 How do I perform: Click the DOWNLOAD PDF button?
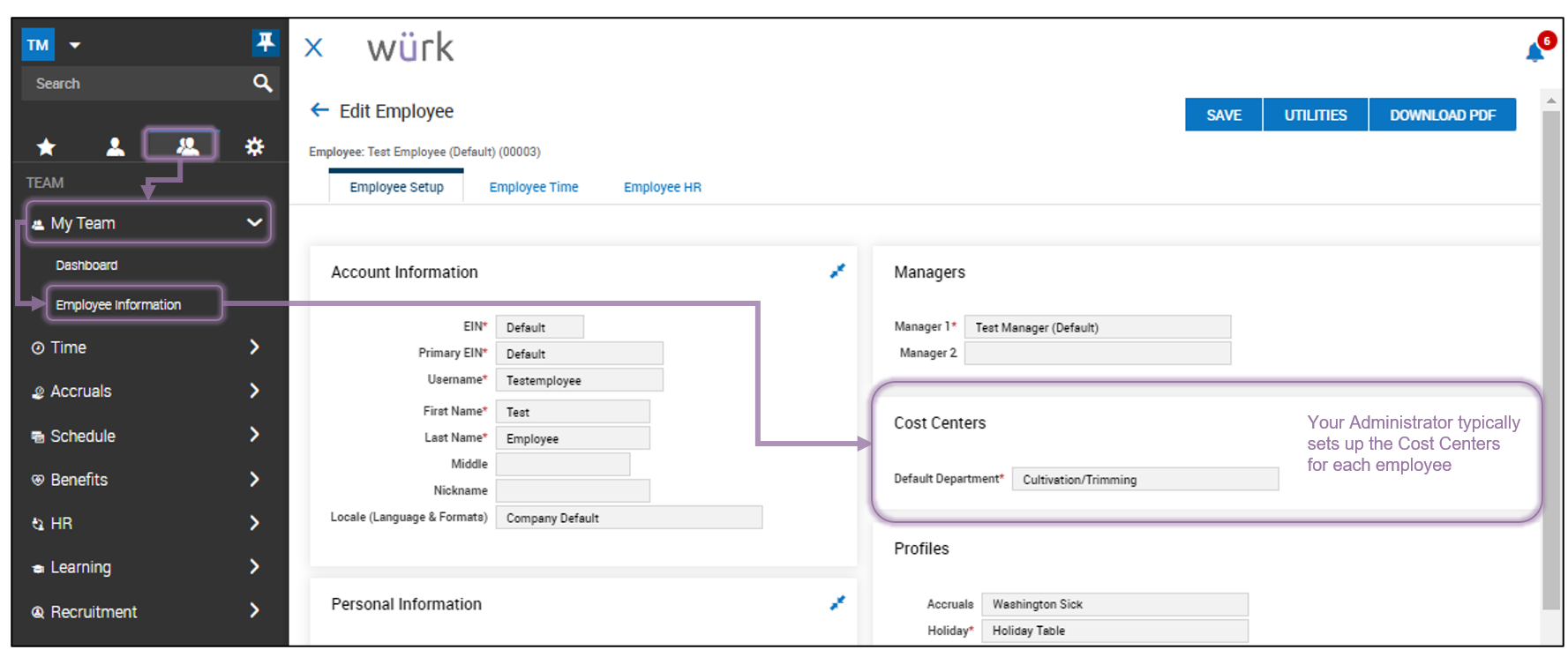1442,115
